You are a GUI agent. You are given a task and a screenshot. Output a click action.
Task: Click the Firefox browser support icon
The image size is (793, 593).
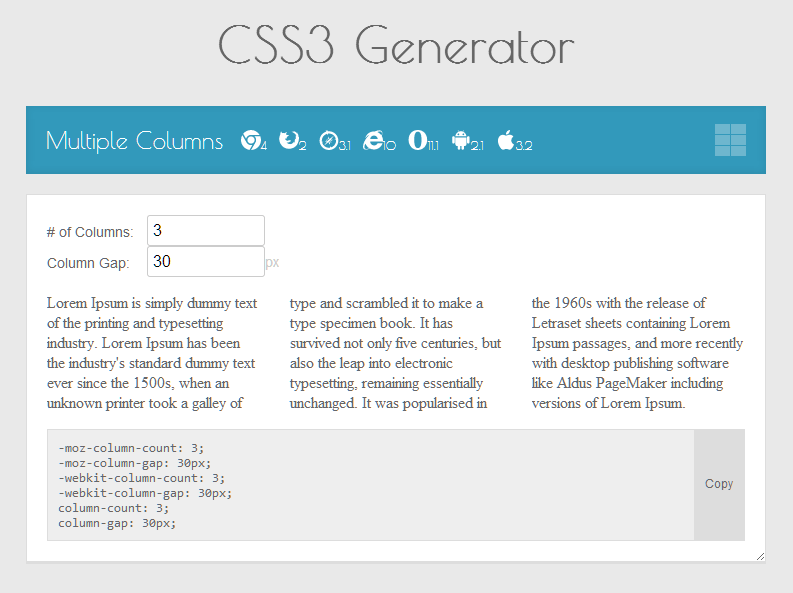tap(289, 141)
